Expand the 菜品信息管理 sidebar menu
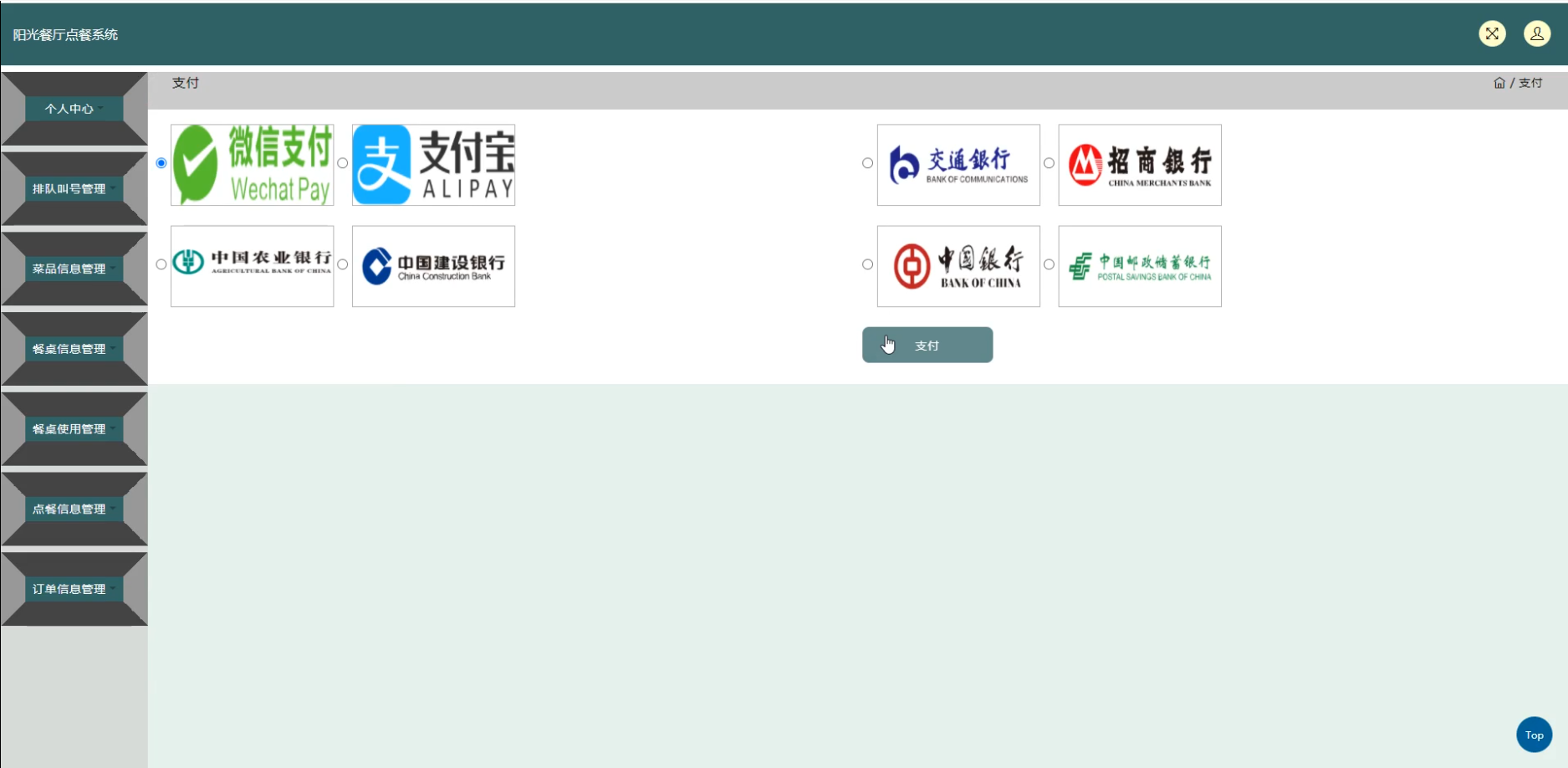Image resolution: width=1568 pixels, height=768 pixels. 74,269
